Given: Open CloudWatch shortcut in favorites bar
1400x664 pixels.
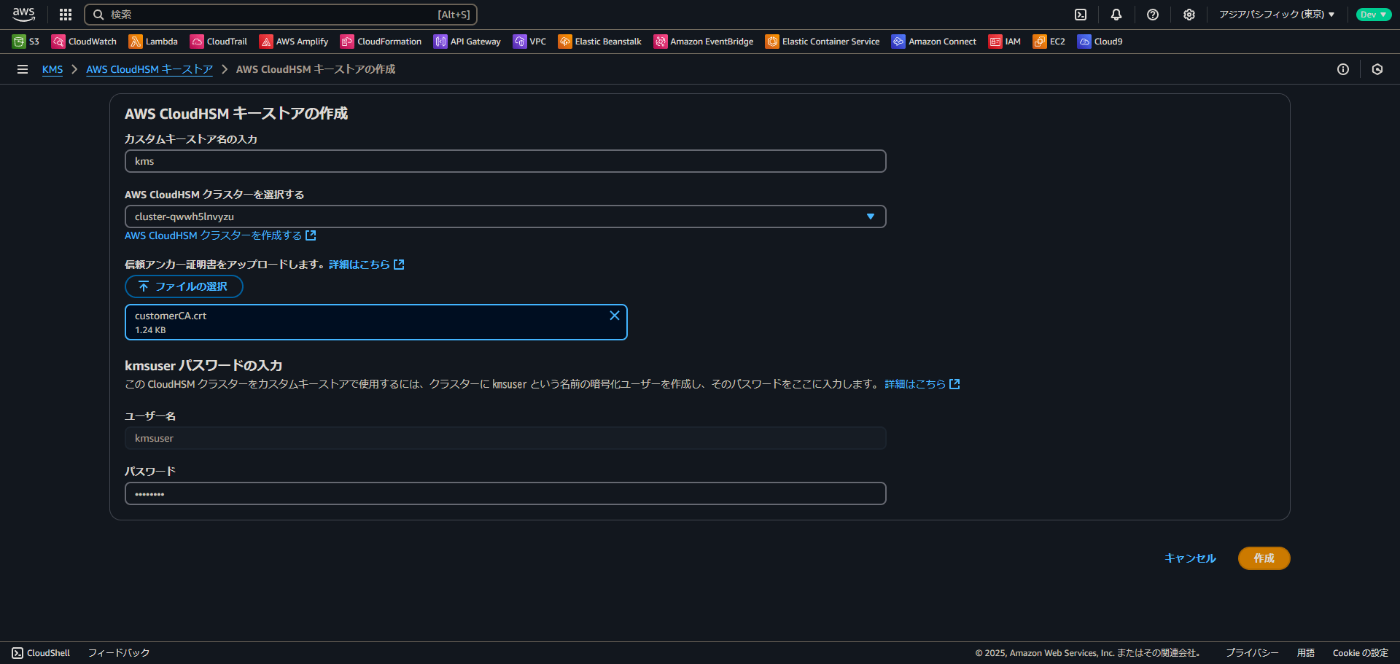Looking at the screenshot, I should coord(85,41).
